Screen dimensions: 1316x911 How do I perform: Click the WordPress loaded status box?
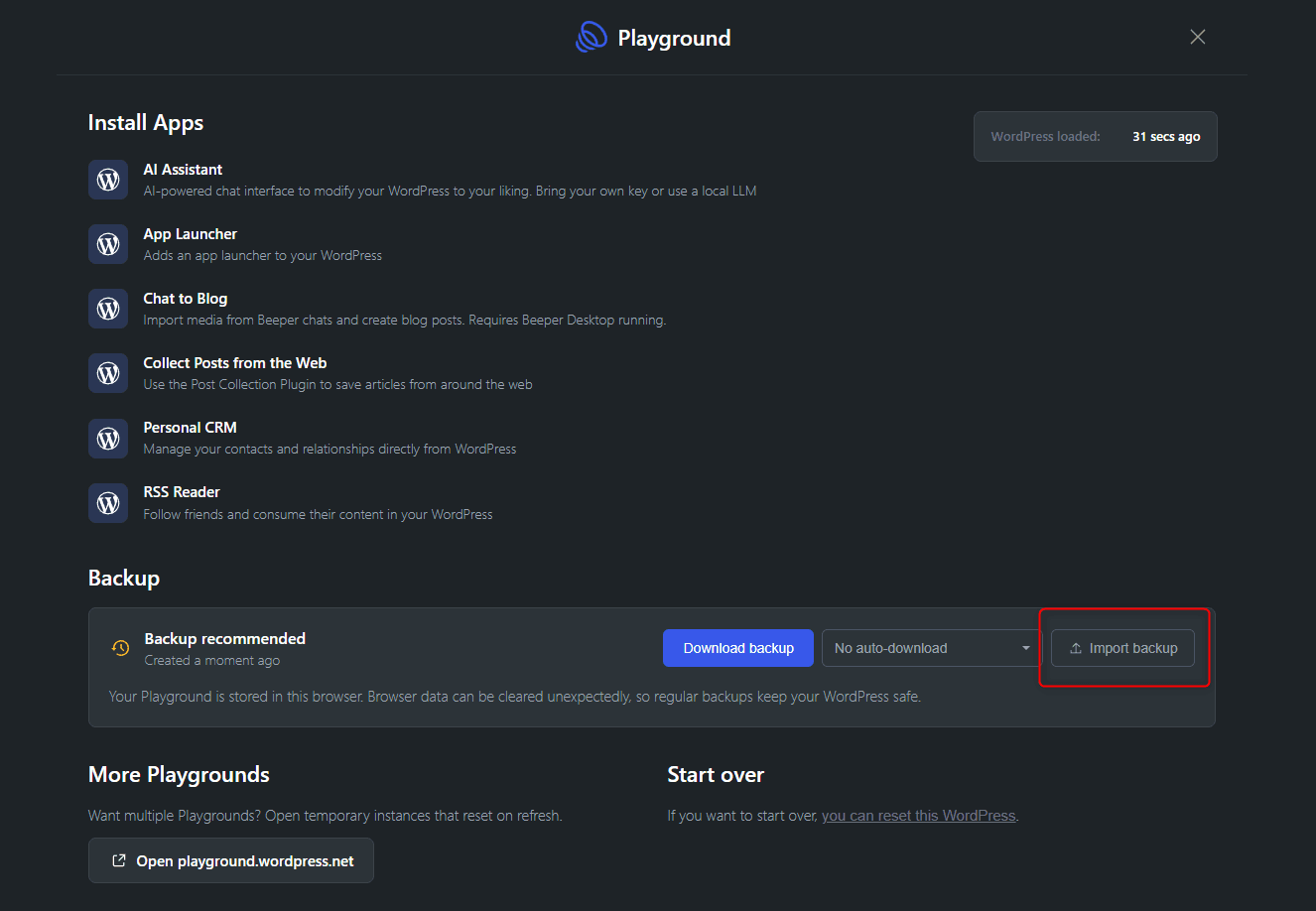[x=1095, y=137]
